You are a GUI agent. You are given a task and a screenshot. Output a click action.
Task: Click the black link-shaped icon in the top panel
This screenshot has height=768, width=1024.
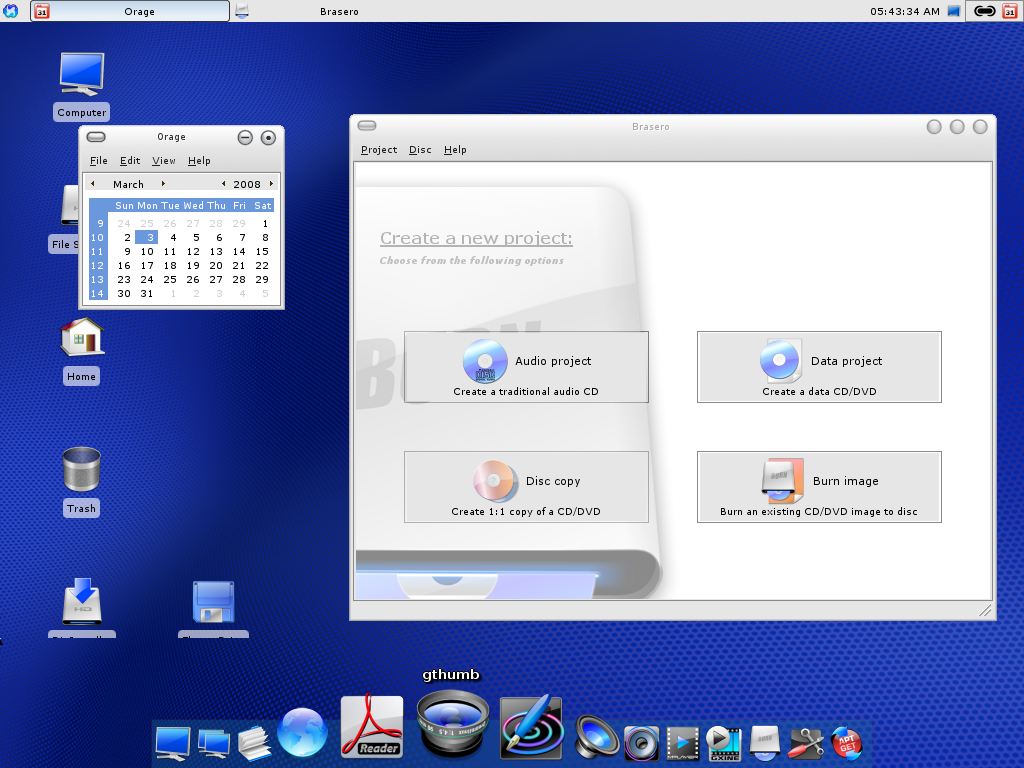coord(984,11)
